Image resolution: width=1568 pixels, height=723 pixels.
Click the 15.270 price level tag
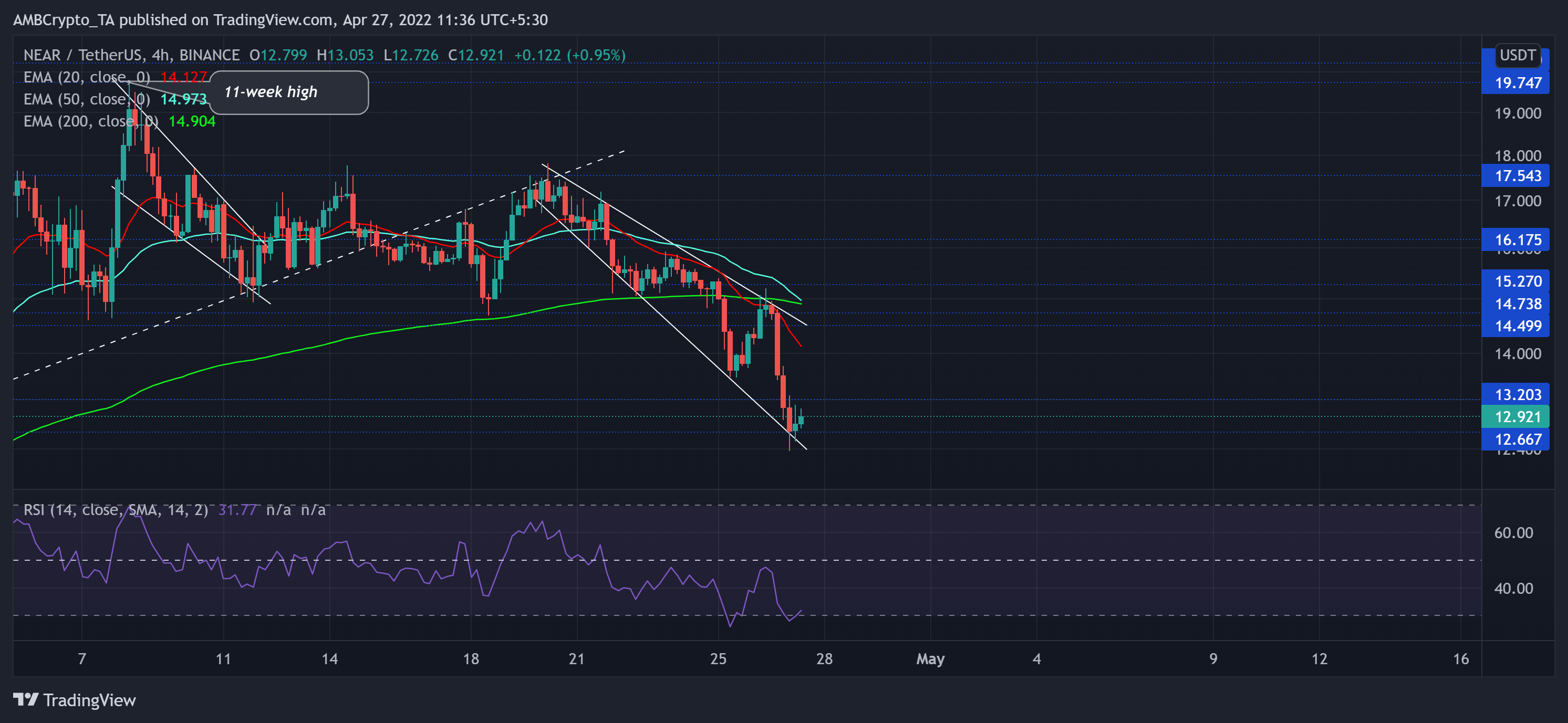[x=1515, y=281]
